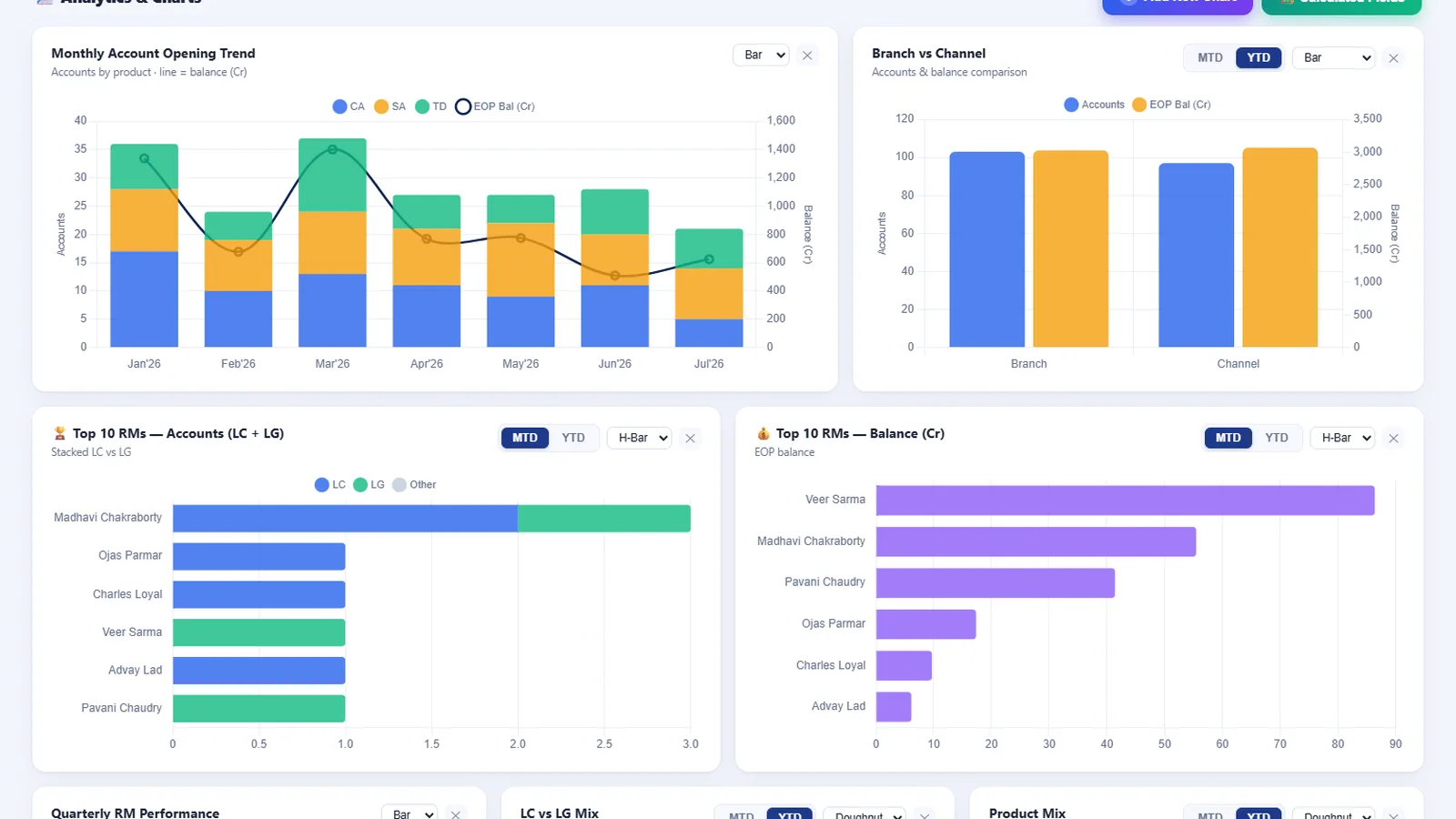Toggle TD series in monthly trend legend

430,106
